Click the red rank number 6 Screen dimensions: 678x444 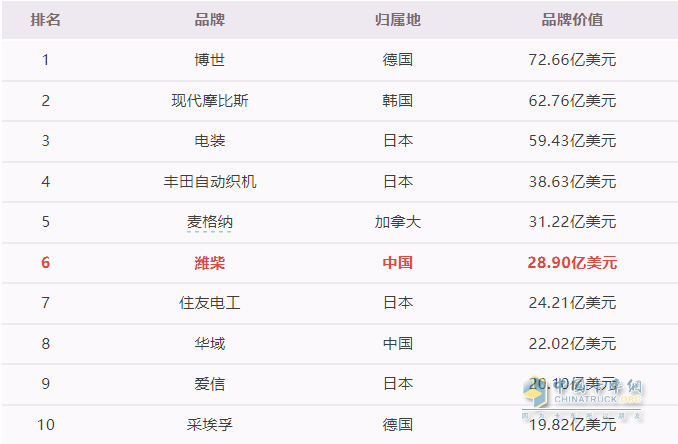point(45,262)
